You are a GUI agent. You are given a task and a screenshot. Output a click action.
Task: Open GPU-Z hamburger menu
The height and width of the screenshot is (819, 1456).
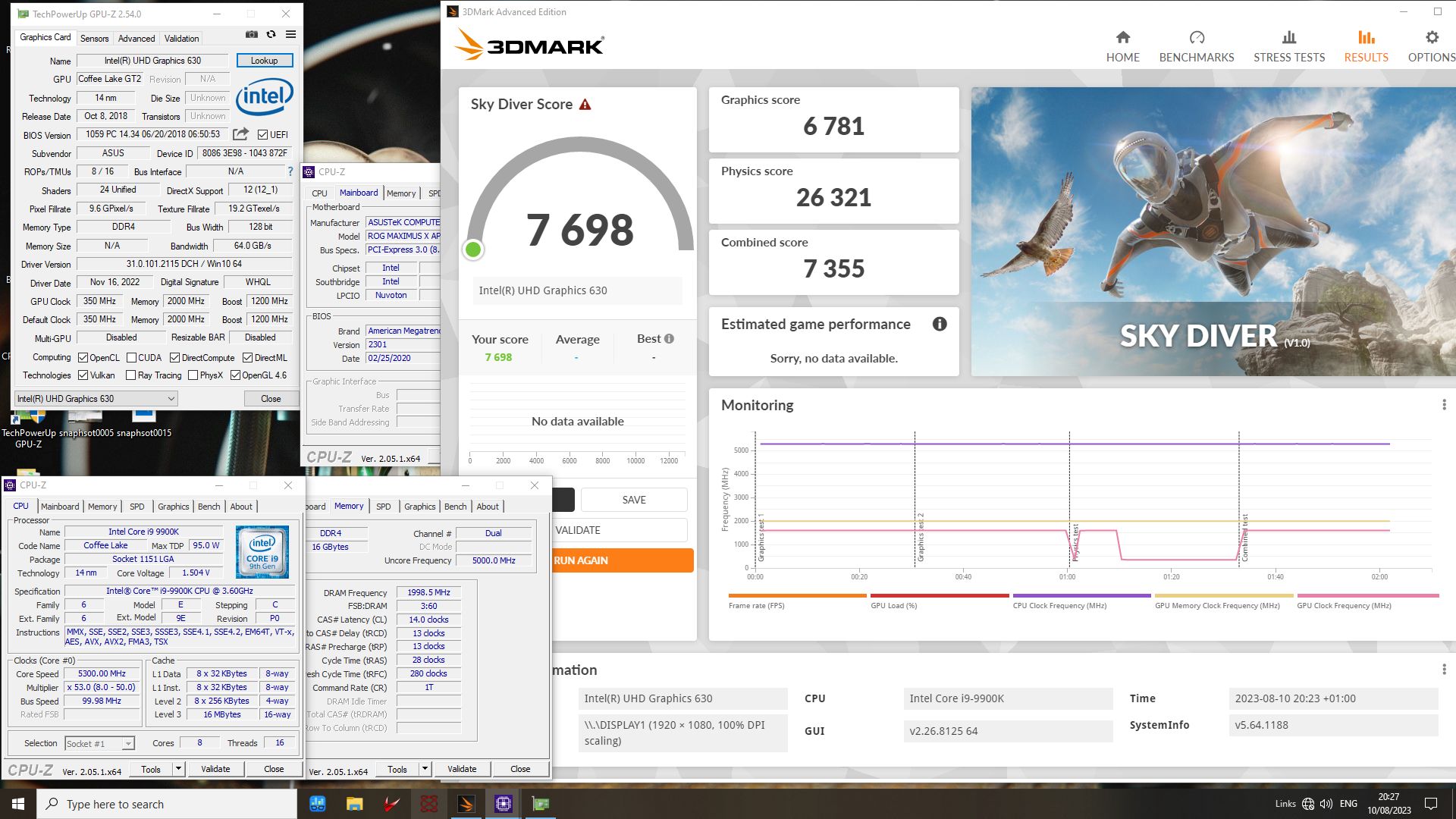290,35
